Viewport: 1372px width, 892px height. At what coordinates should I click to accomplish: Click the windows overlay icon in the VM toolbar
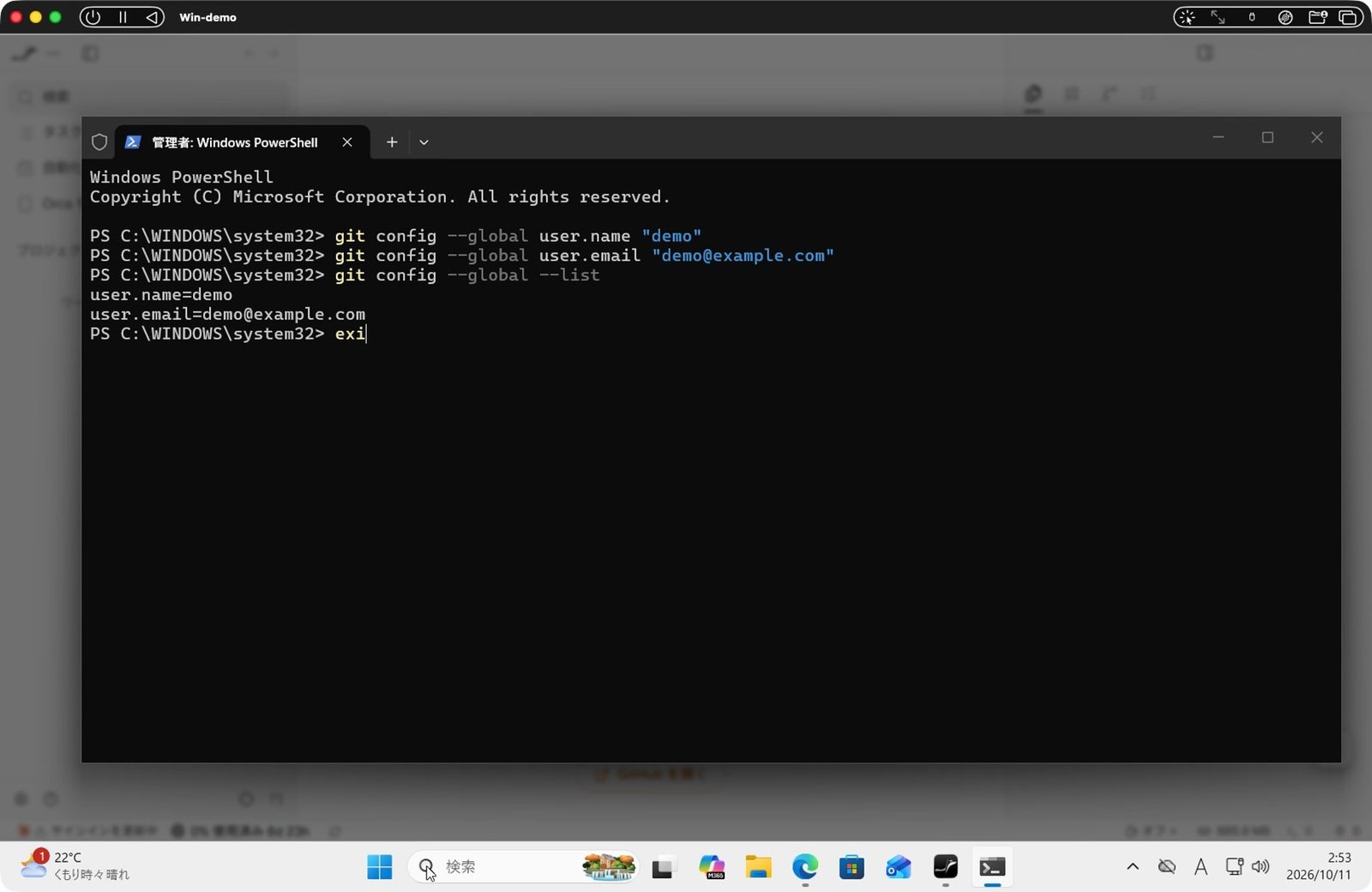(x=1348, y=17)
